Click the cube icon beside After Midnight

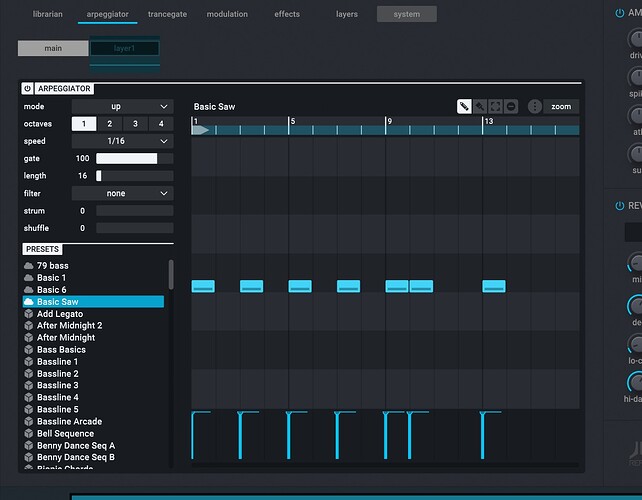coord(29,337)
